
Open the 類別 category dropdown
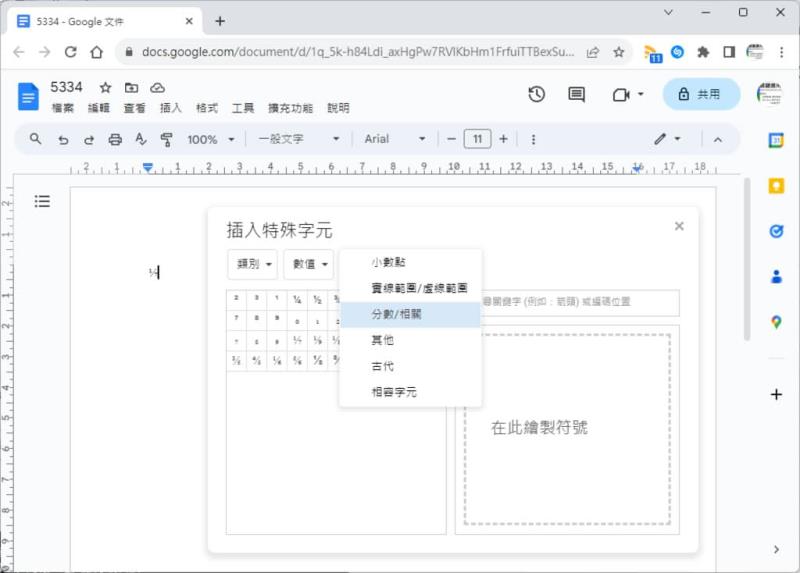[253, 264]
